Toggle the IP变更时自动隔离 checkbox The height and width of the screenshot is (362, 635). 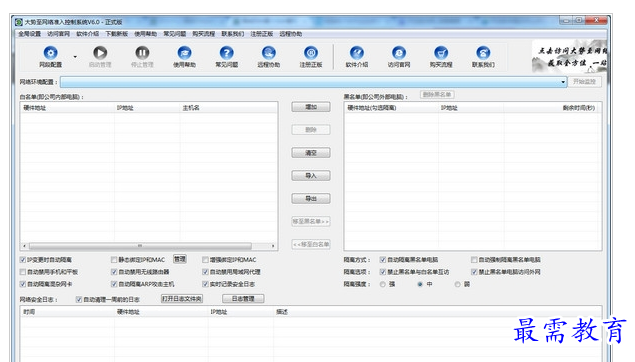click(x=23, y=260)
